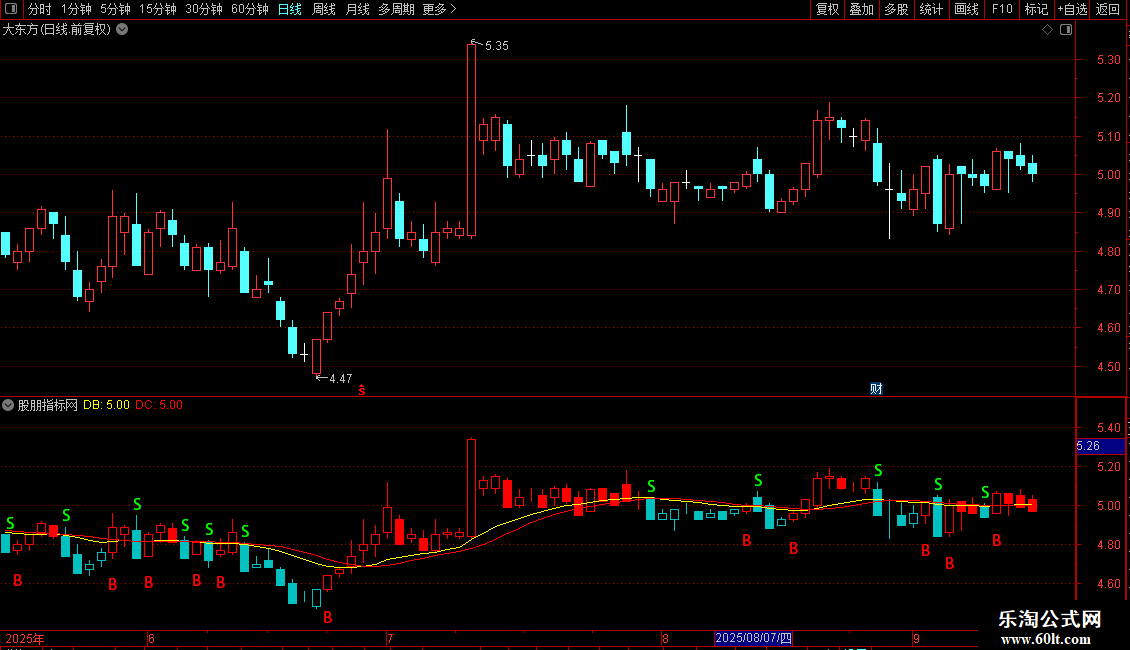The height and width of the screenshot is (650, 1130).
Task: Click month 7 marker on time axis
Action: (390, 638)
